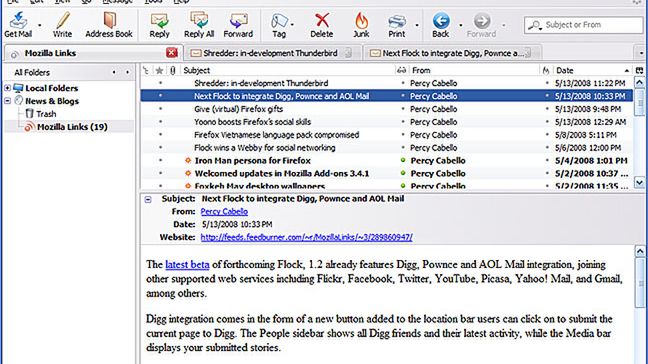The width and height of the screenshot is (648, 364).
Task: Click the All Folders view label
Action: pos(32,72)
